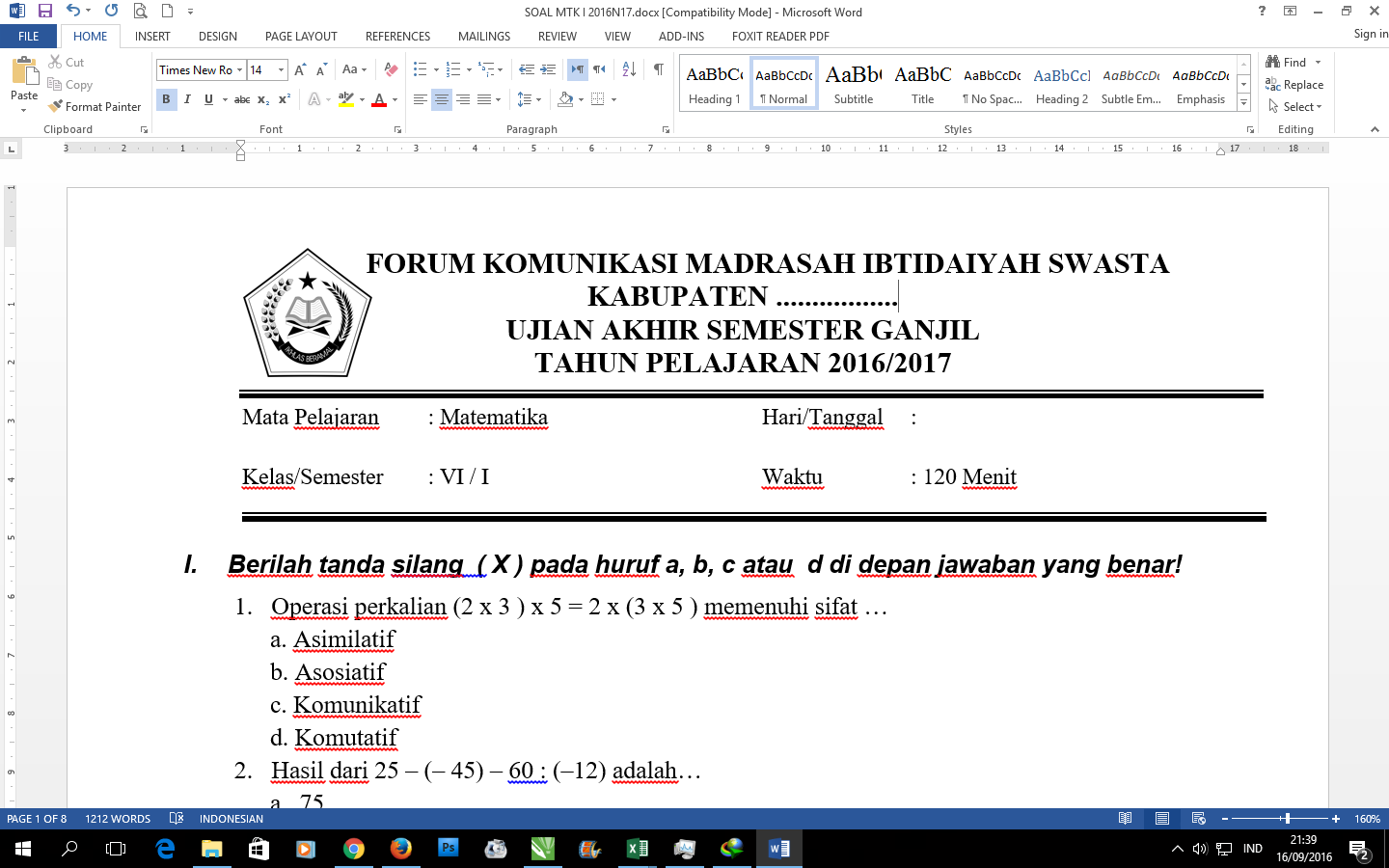Open Replace from the Editing group

click(1297, 85)
